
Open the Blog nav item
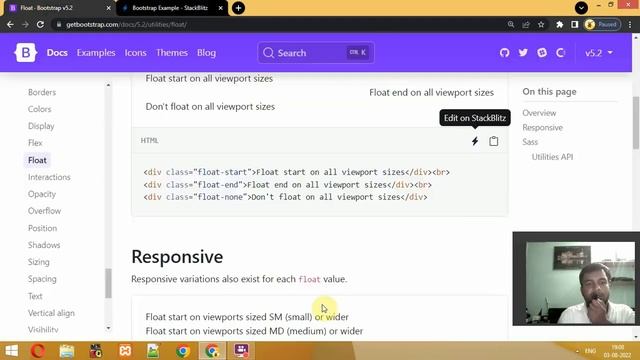207,53
